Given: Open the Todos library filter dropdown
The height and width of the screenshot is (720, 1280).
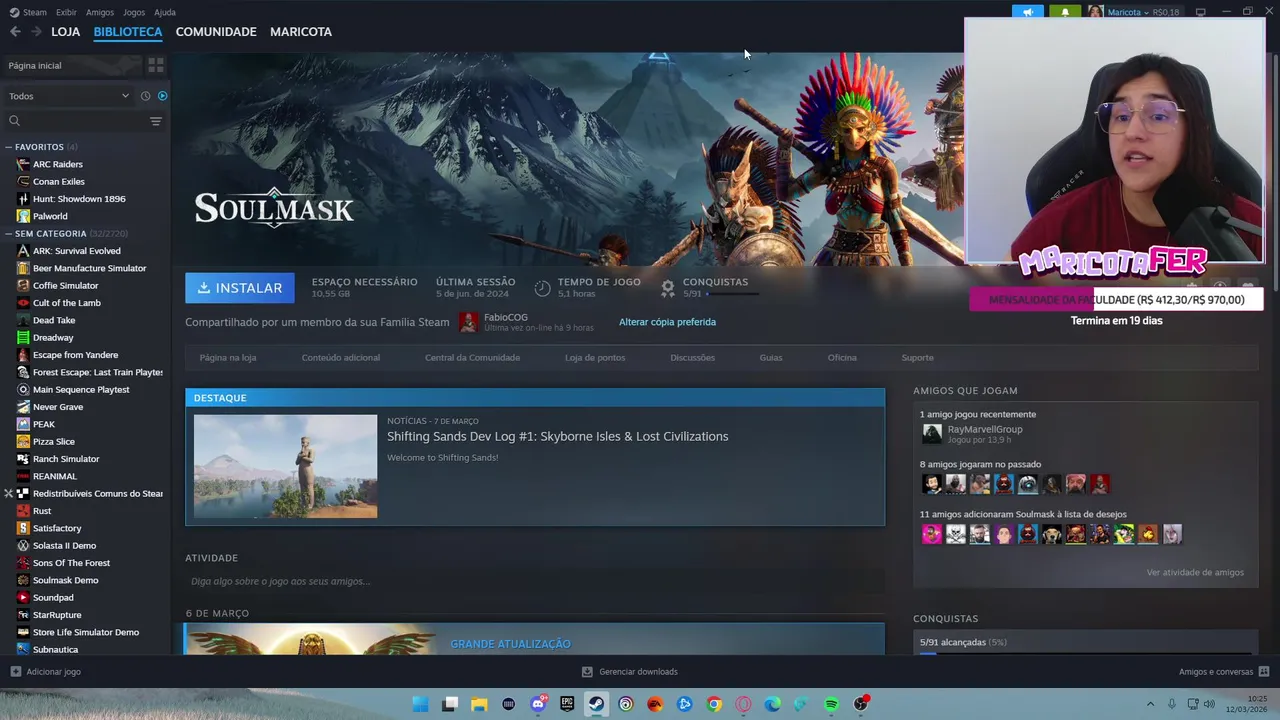Looking at the screenshot, I should pyautogui.click(x=68, y=96).
